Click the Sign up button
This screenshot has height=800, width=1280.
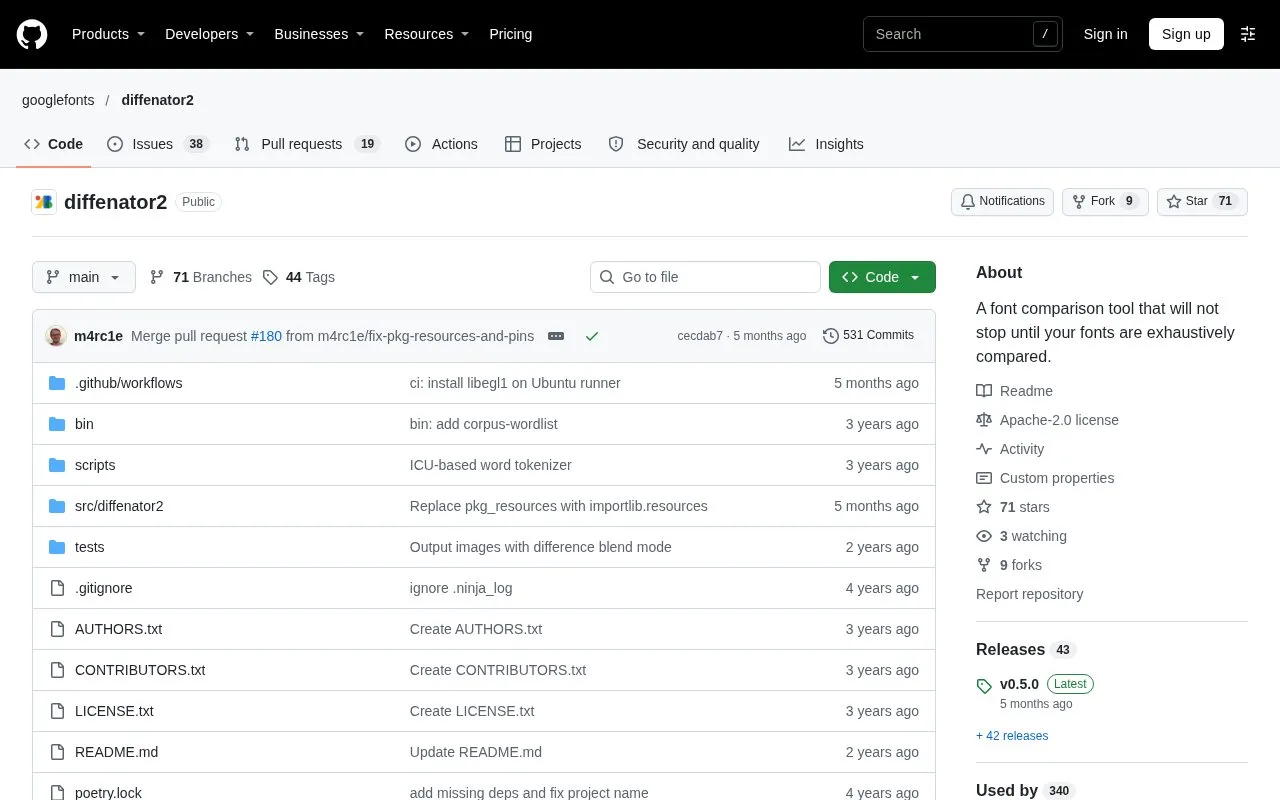(1186, 34)
